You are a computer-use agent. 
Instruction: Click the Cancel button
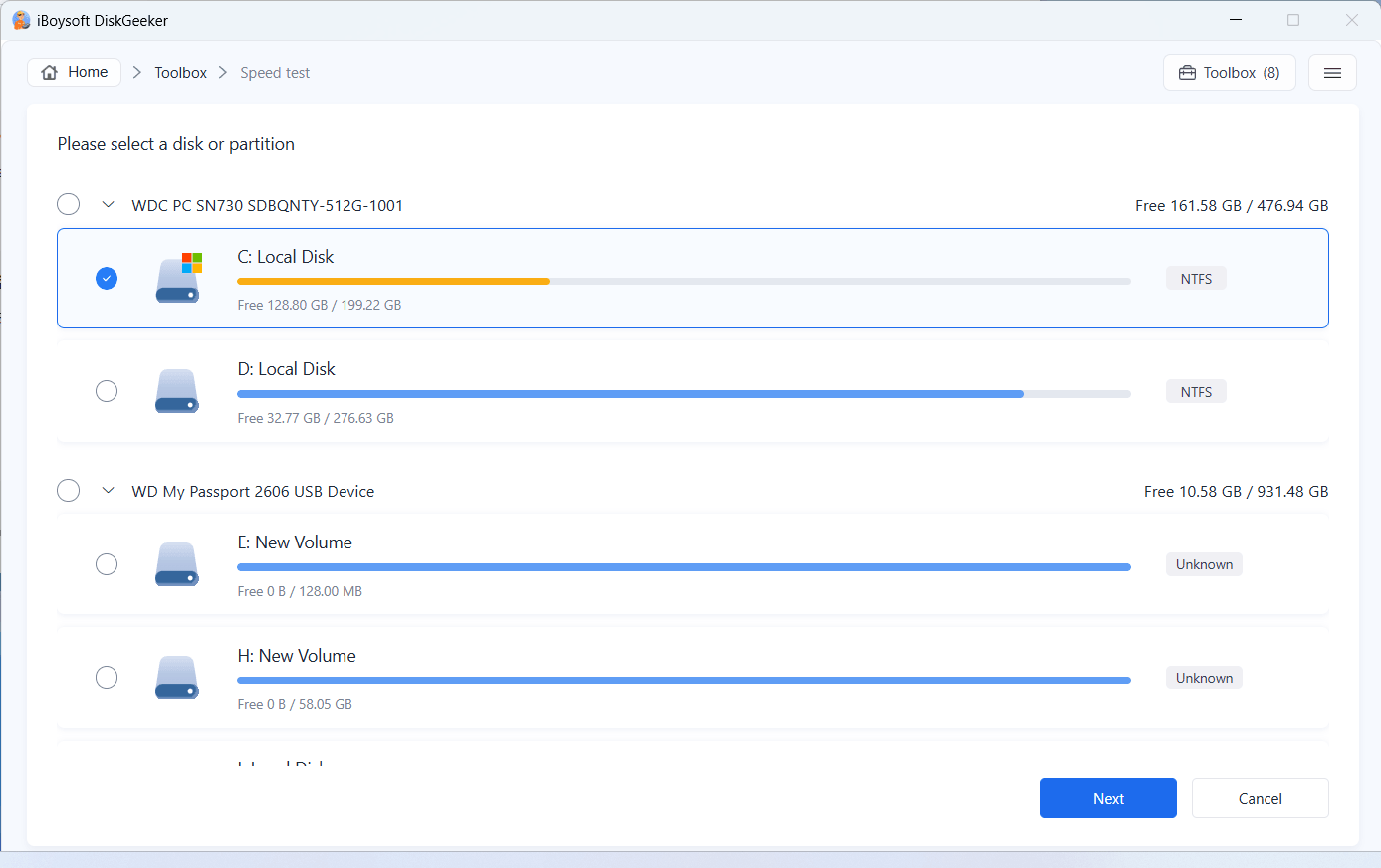tap(1260, 798)
